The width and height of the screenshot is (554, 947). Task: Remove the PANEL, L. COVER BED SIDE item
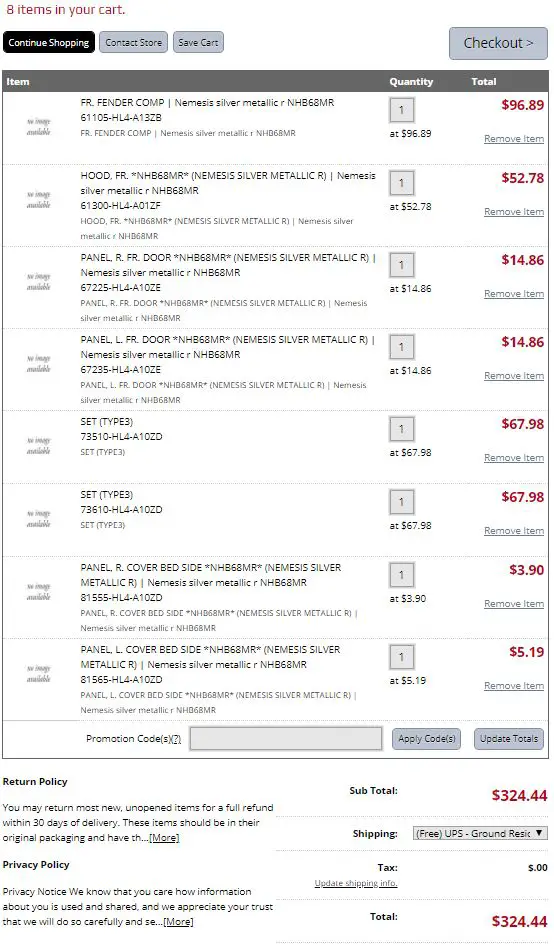(514, 686)
